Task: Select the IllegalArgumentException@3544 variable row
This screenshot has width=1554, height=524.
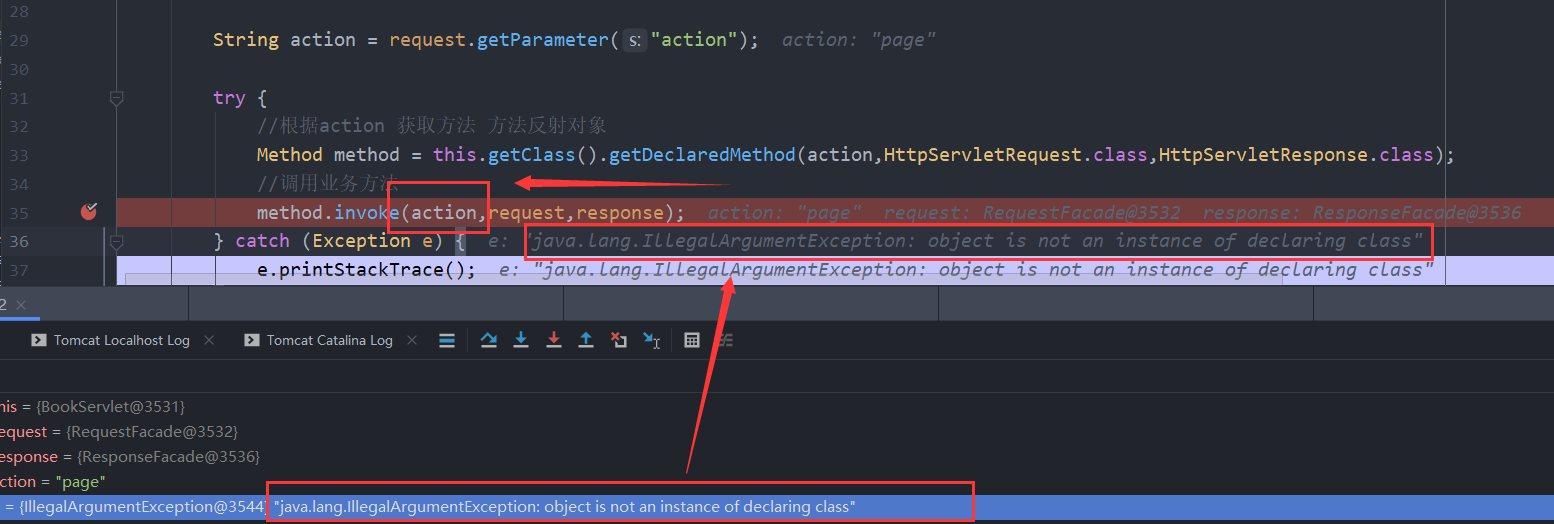Action: (777, 507)
